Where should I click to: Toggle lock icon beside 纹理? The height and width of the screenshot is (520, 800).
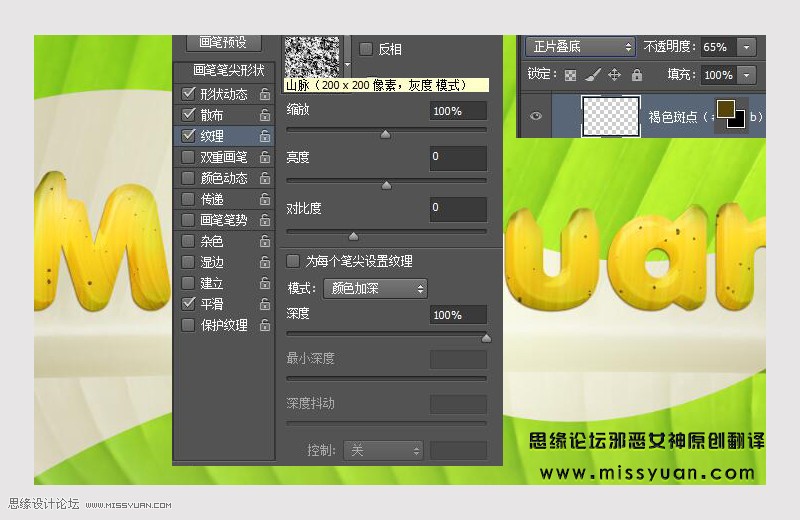tap(265, 136)
